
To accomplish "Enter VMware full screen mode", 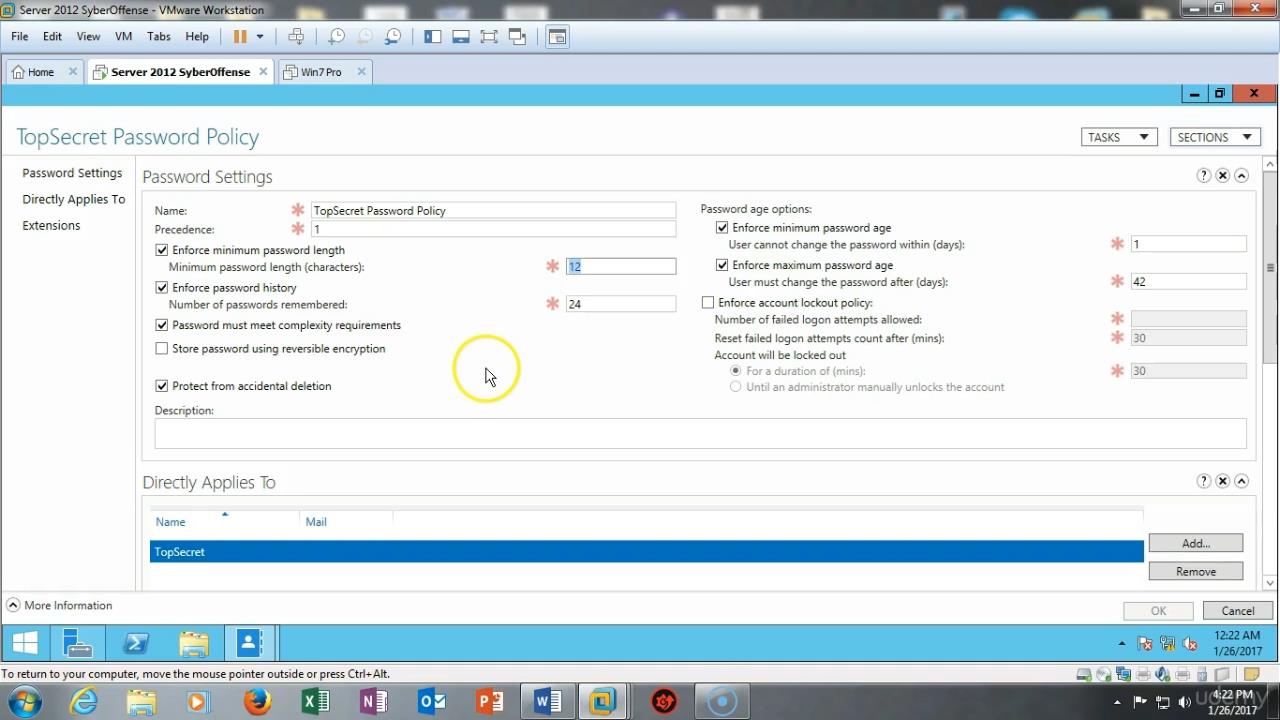I will [489, 36].
